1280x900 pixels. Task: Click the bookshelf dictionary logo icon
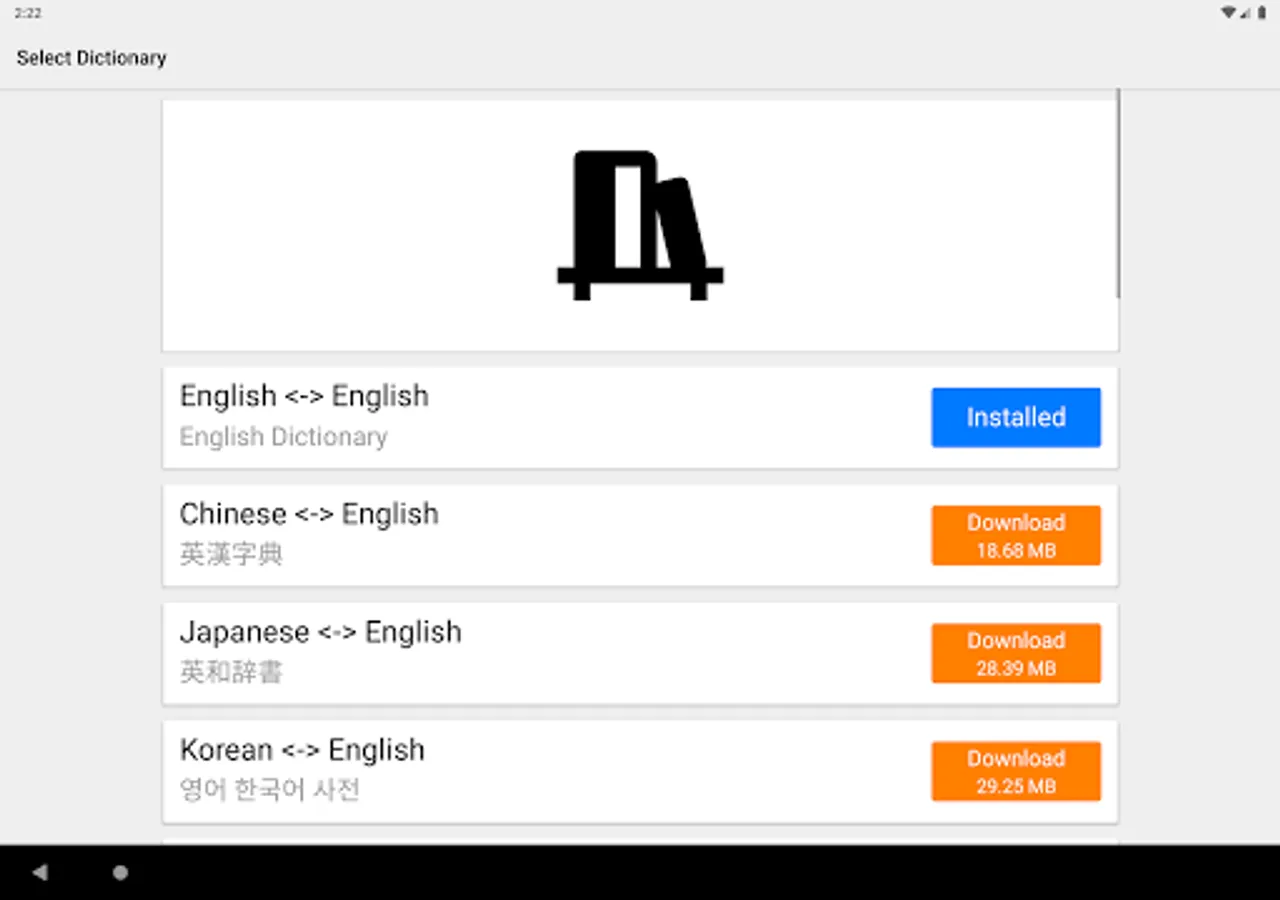640,225
